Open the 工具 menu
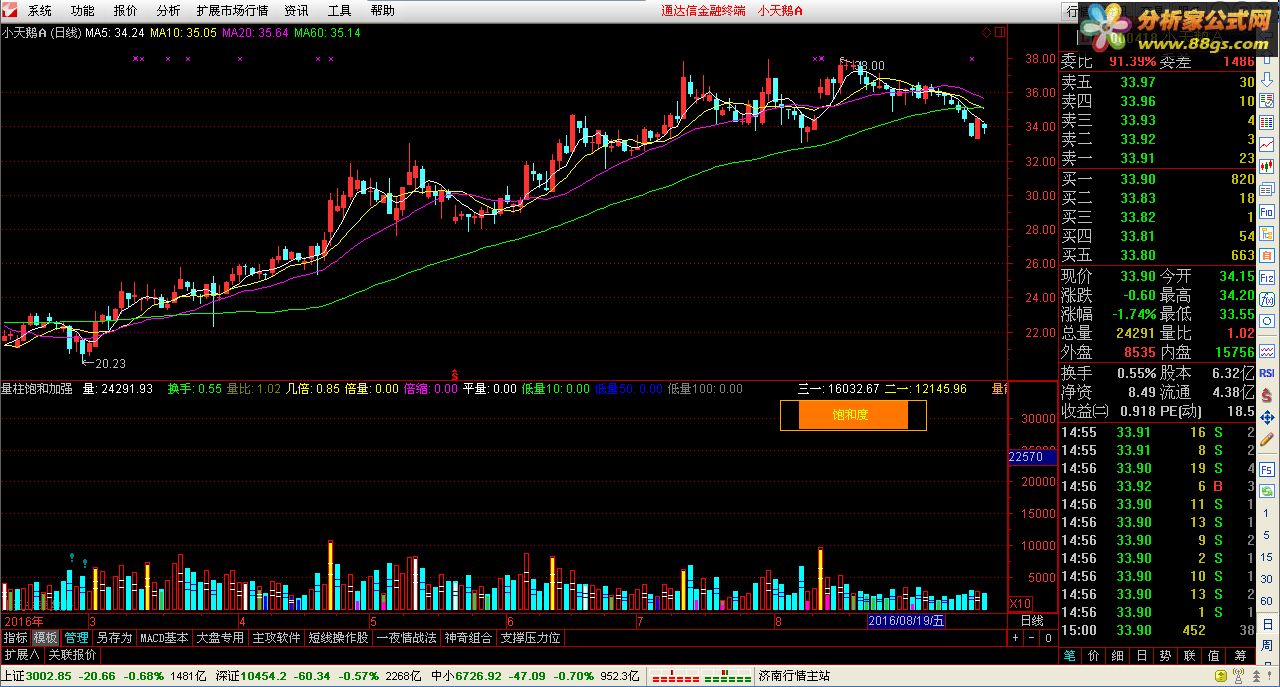The width and height of the screenshot is (1280, 687). pyautogui.click(x=339, y=11)
